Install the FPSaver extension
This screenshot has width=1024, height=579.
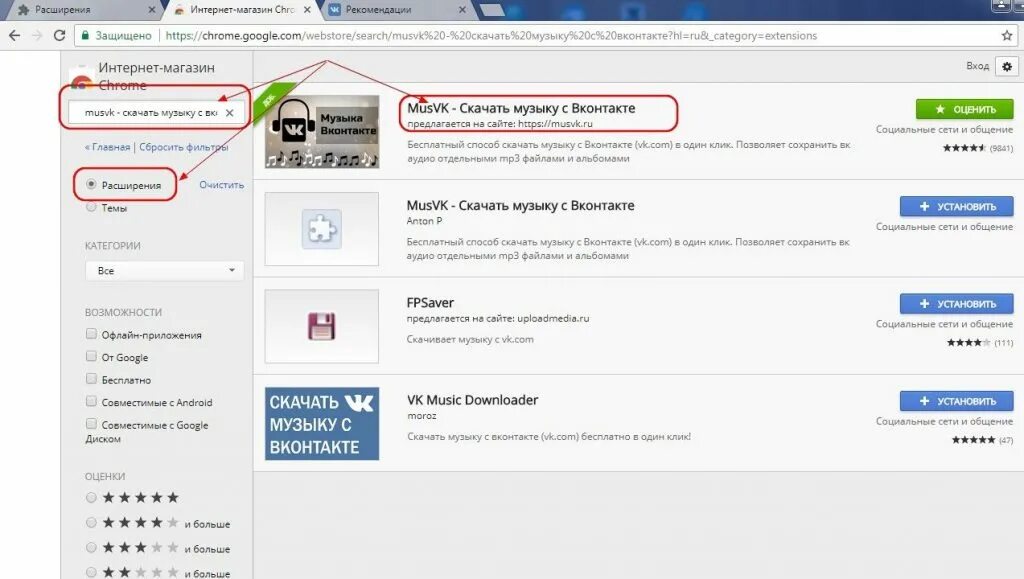click(x=957, y=304)
